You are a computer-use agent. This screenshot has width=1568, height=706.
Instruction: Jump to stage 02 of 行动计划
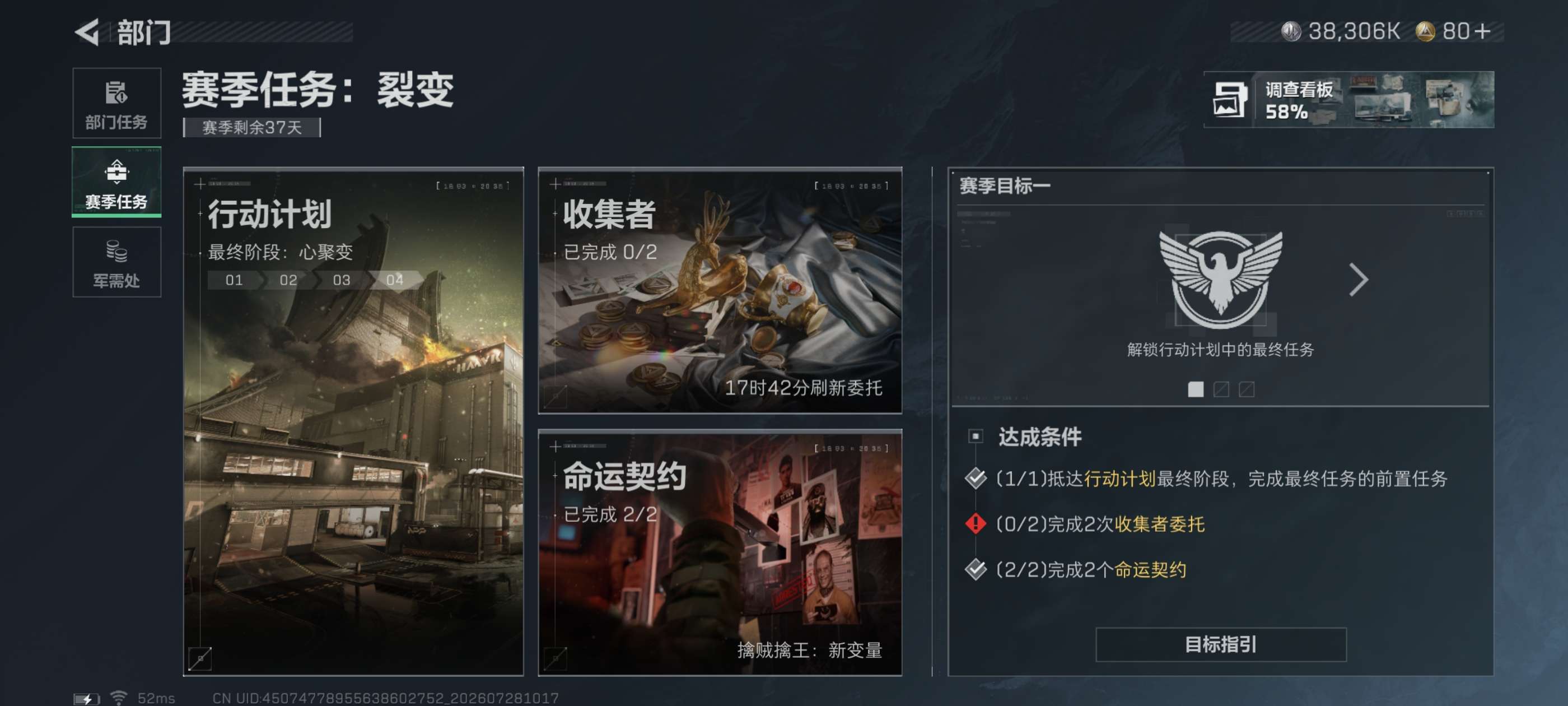tap(288, 280)
